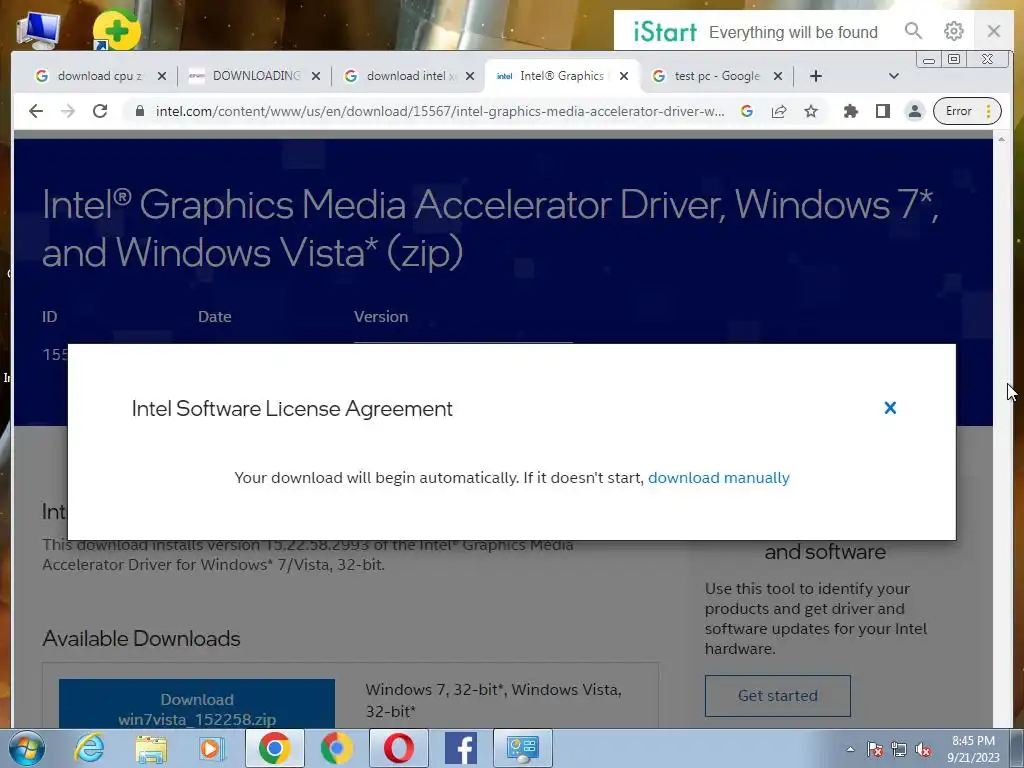Close the 'download intel' tab
This screenshot has width=1024, height=768.
tap(470, 76)
